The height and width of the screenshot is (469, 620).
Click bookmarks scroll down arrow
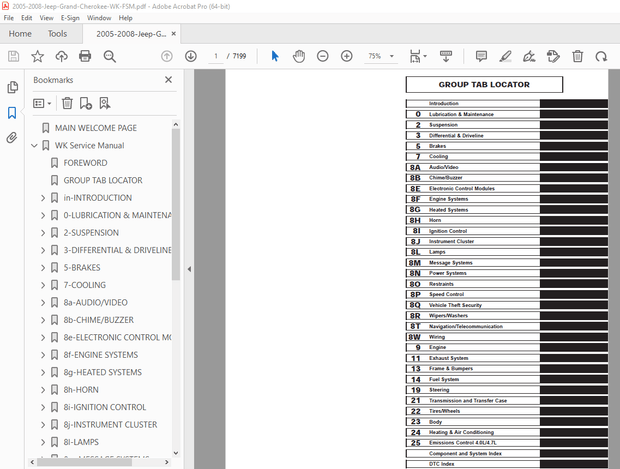(x=176, y=453)
